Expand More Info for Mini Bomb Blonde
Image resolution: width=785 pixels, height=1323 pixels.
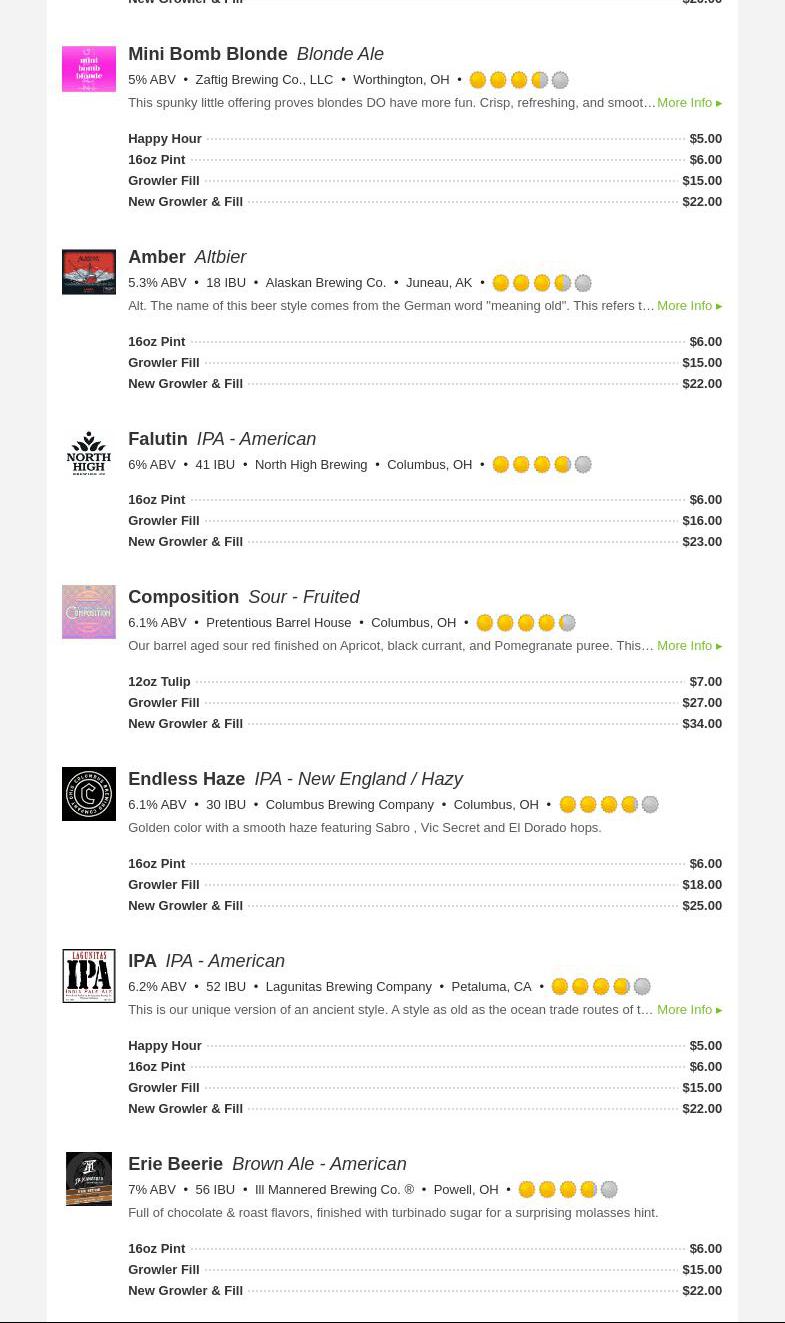coord(689,103)
